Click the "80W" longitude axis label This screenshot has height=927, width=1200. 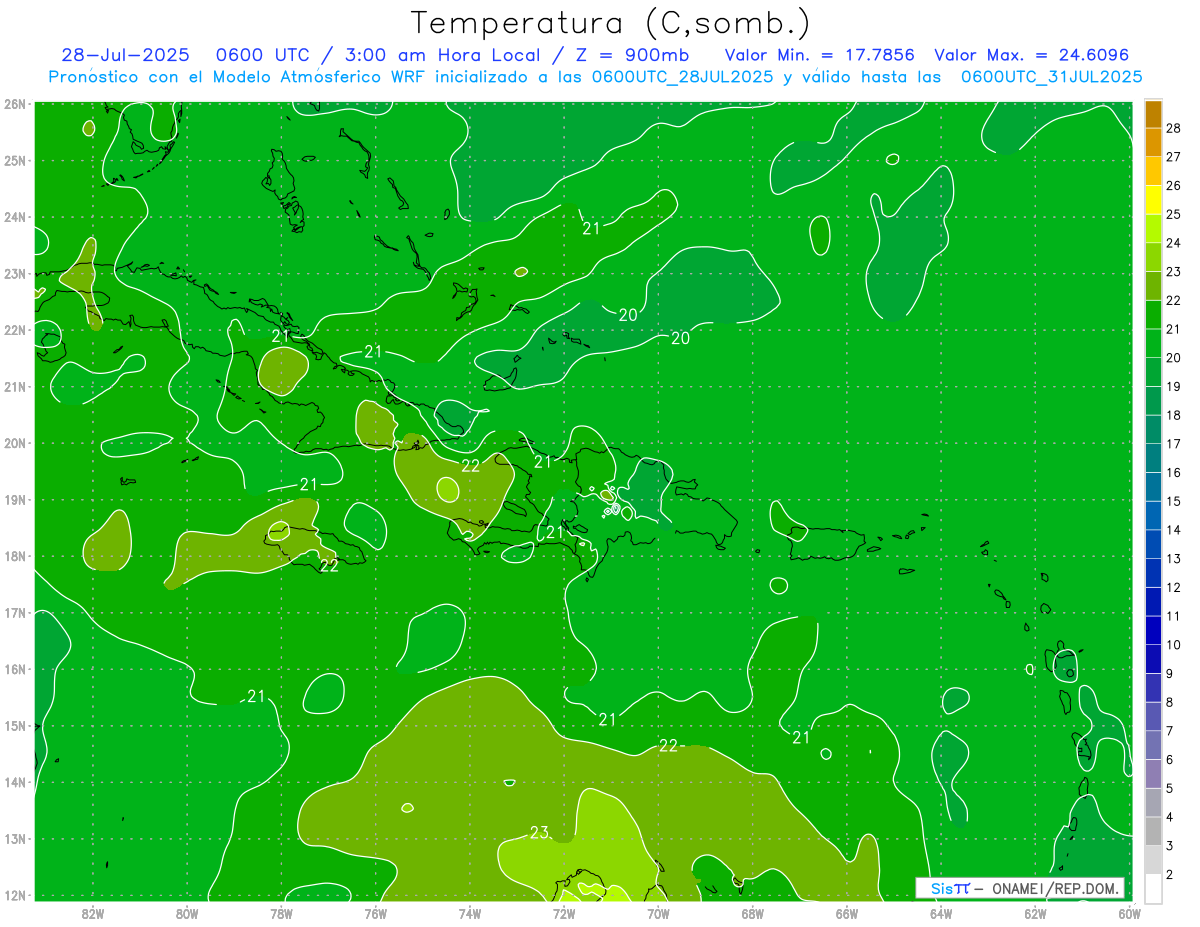click(187, 912)
